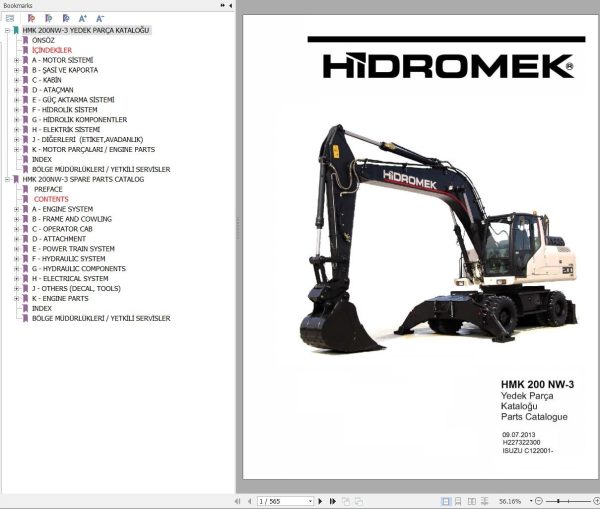Select D - ATAÇMAN bookmark
This screenshot has height=509, width=600.
(53, 90)
